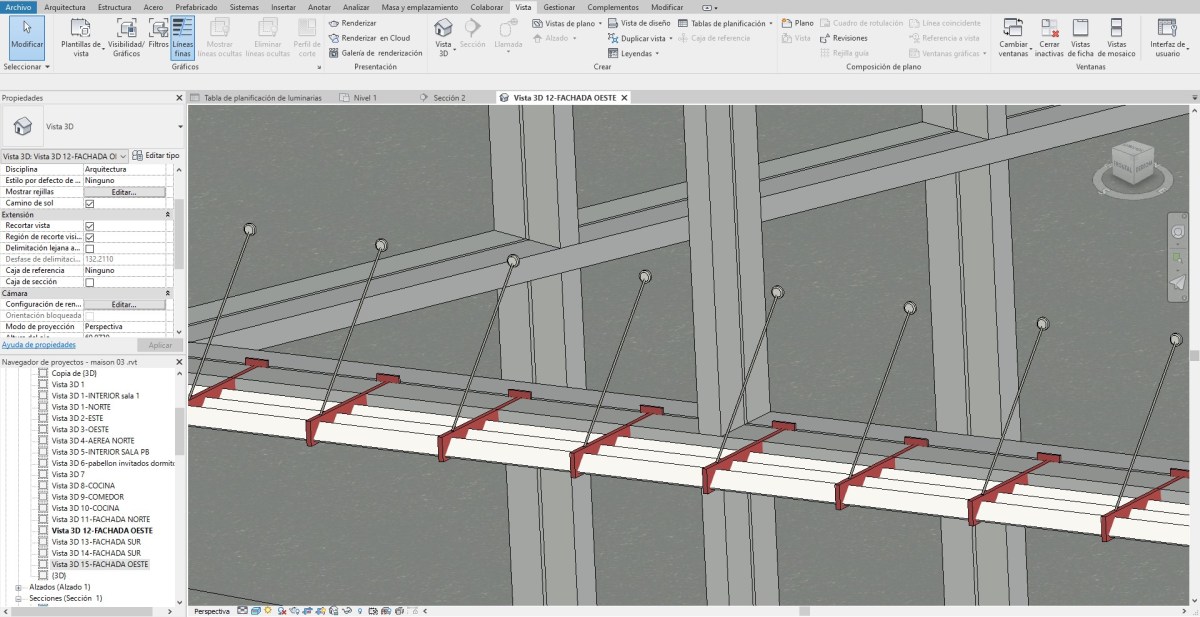This screenshot has height=617, width=1200.
Task: Close the Navegador de proyectos panel
Action: pyautogui.click(x=180, y=362)
